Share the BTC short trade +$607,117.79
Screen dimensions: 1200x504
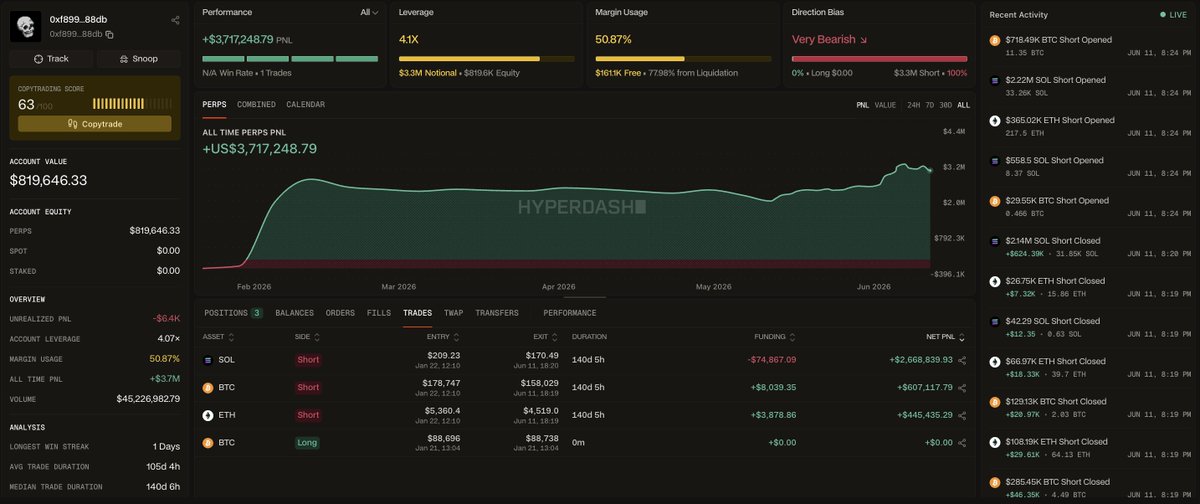[x=962, y=387]
